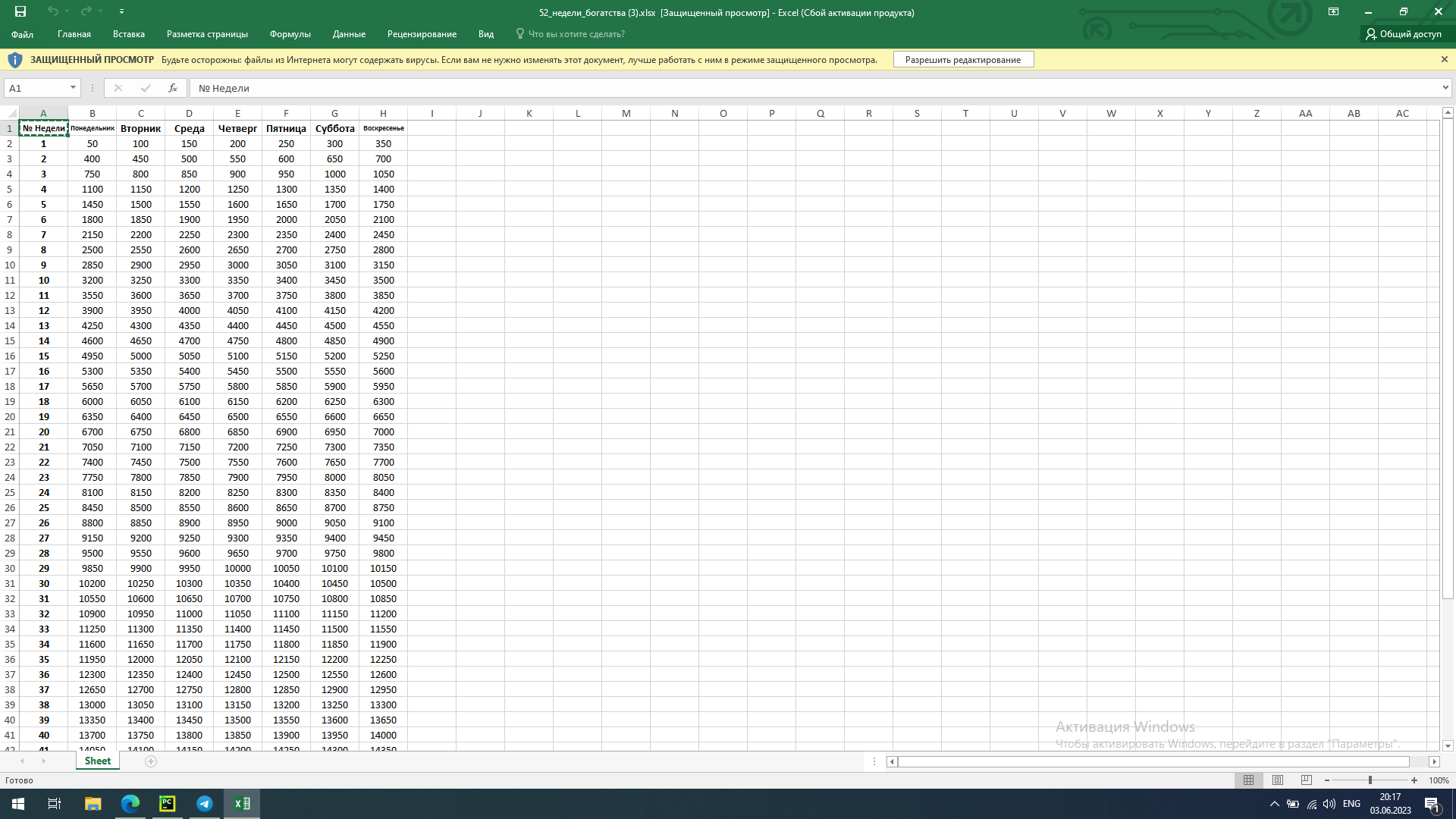Open the Рецензирование ribbon tab
The height and width of the screenshot is (819, 1456).
coord(422,34)
